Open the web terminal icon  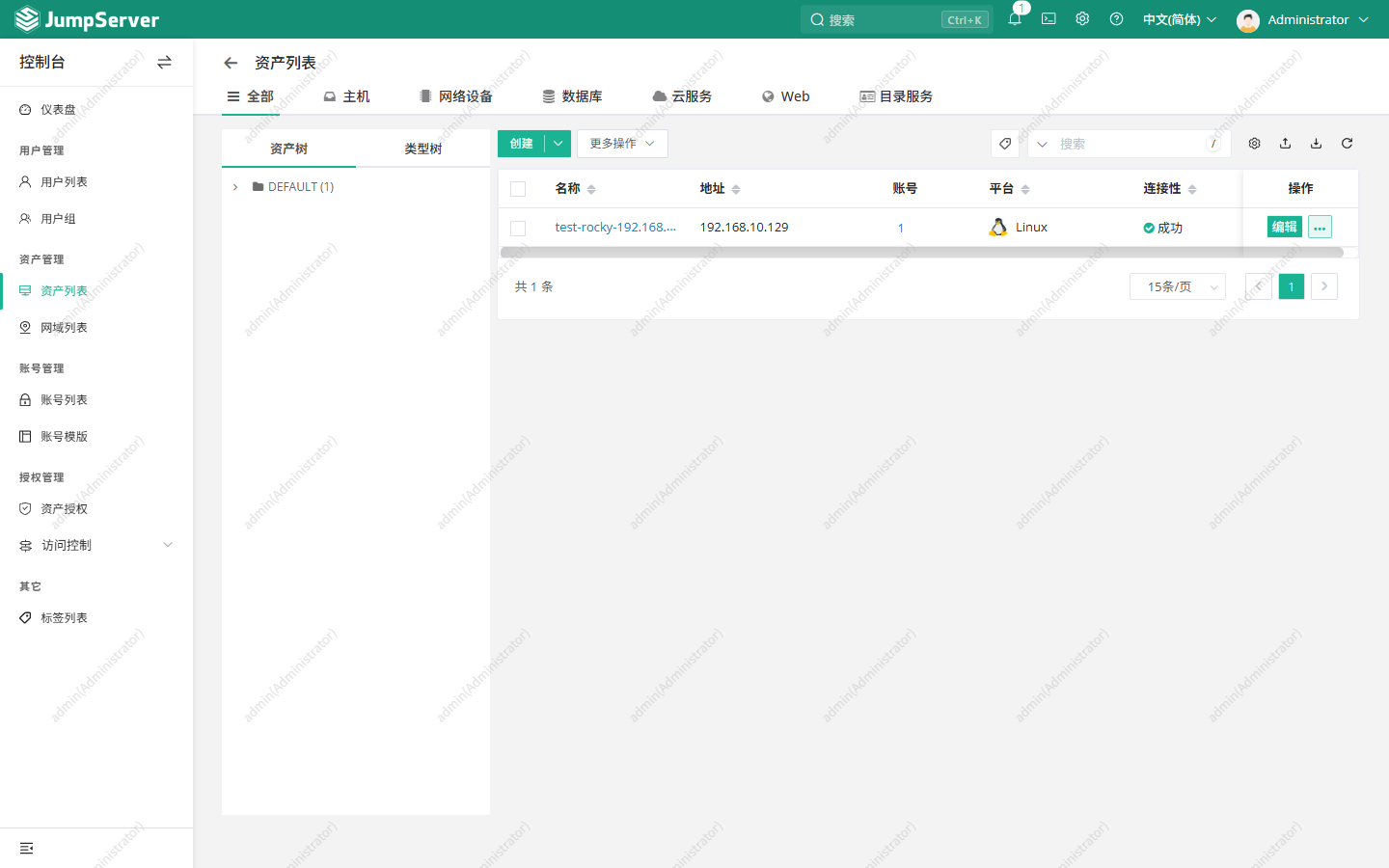click(1049, 19)
